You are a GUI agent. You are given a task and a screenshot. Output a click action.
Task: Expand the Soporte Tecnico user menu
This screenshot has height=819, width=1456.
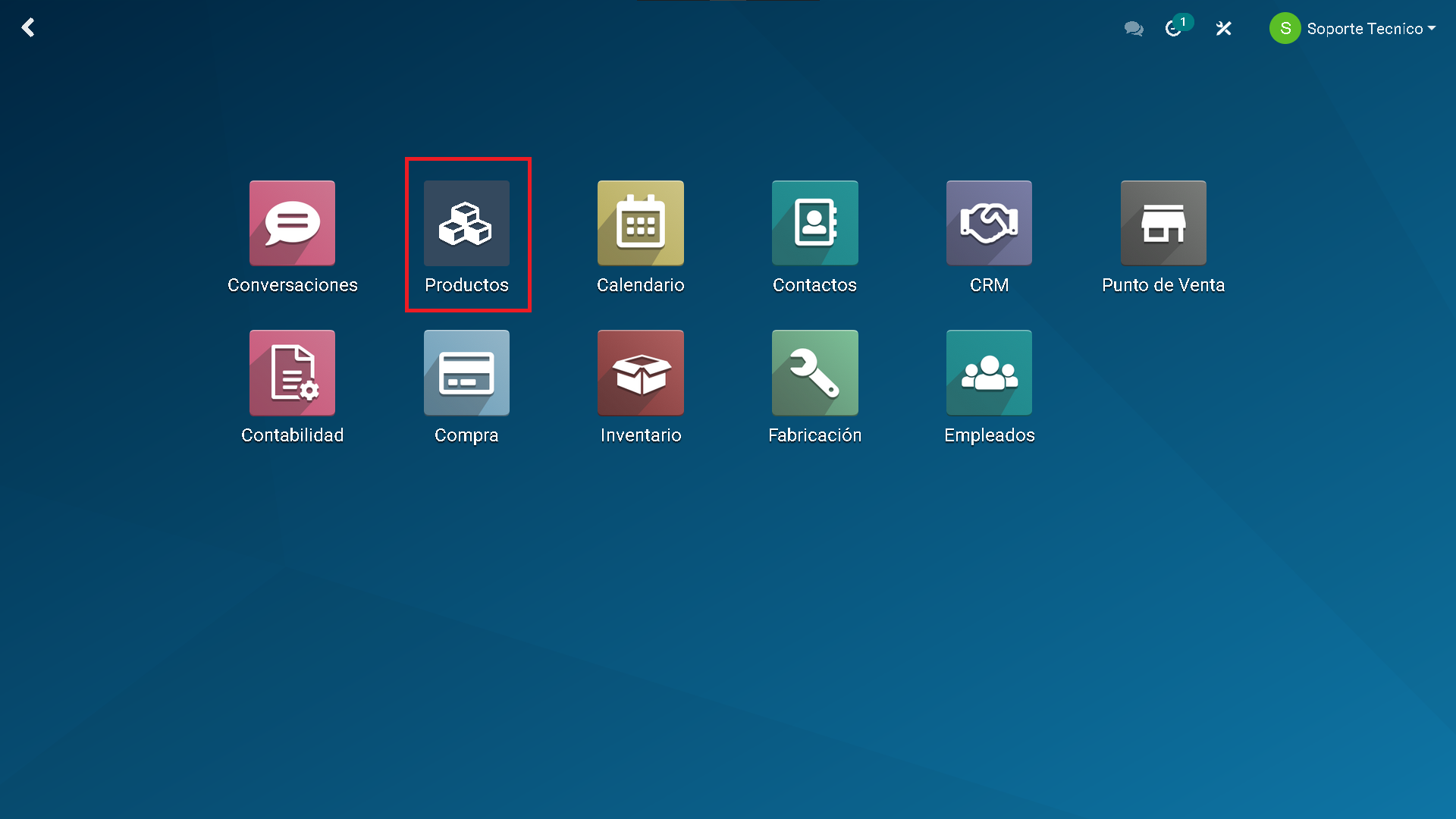pos(1364,29)
